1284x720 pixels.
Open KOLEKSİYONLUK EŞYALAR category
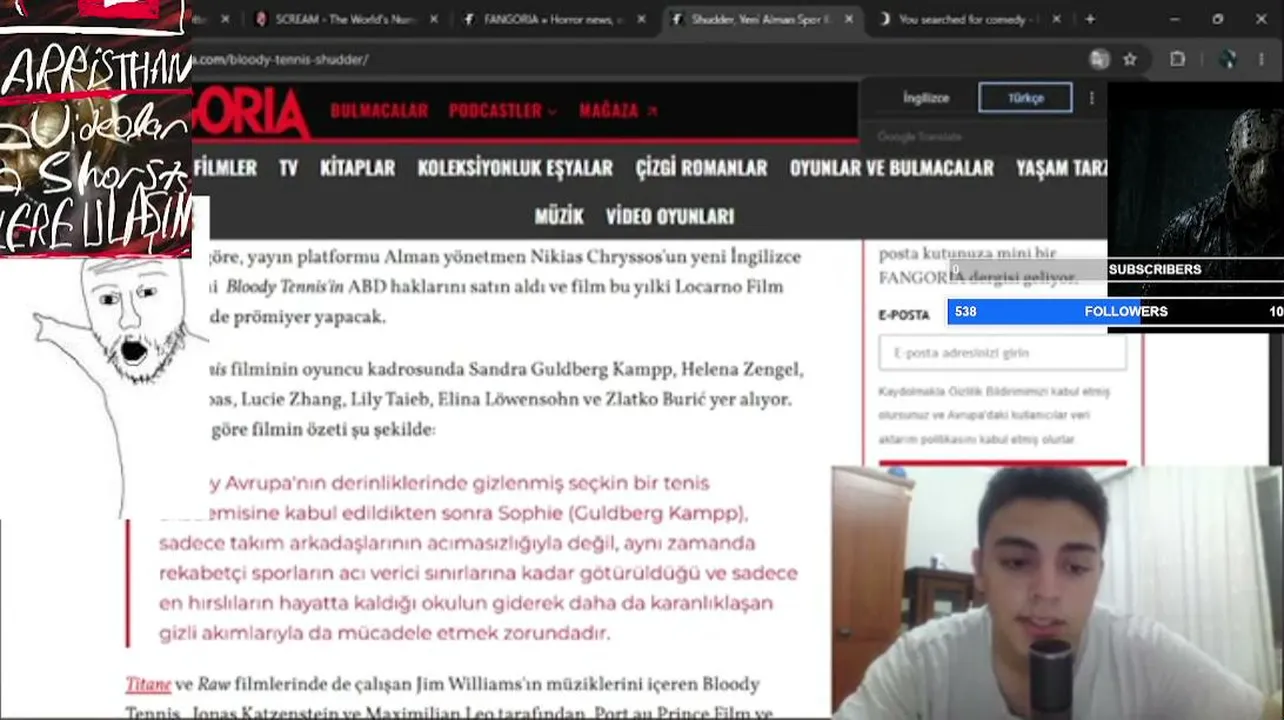point(515,168)
